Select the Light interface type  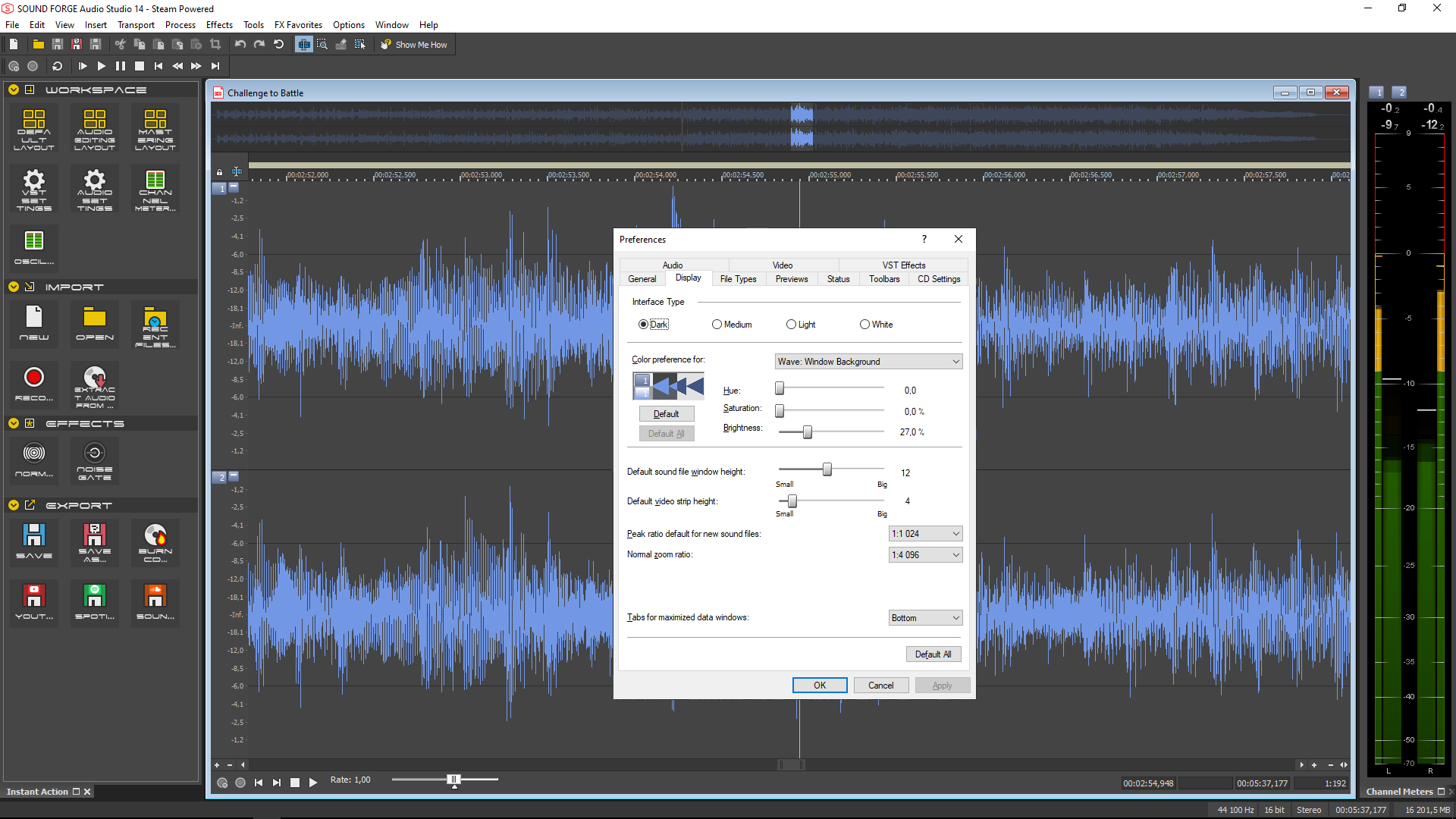pos(791,325)
